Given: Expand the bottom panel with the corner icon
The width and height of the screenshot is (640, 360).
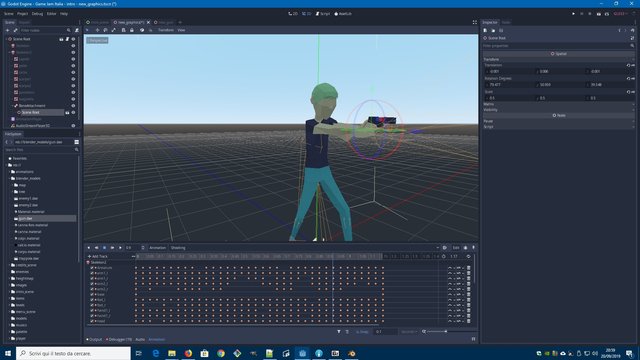Looking at the screenshot, I should tap(473, 339).
